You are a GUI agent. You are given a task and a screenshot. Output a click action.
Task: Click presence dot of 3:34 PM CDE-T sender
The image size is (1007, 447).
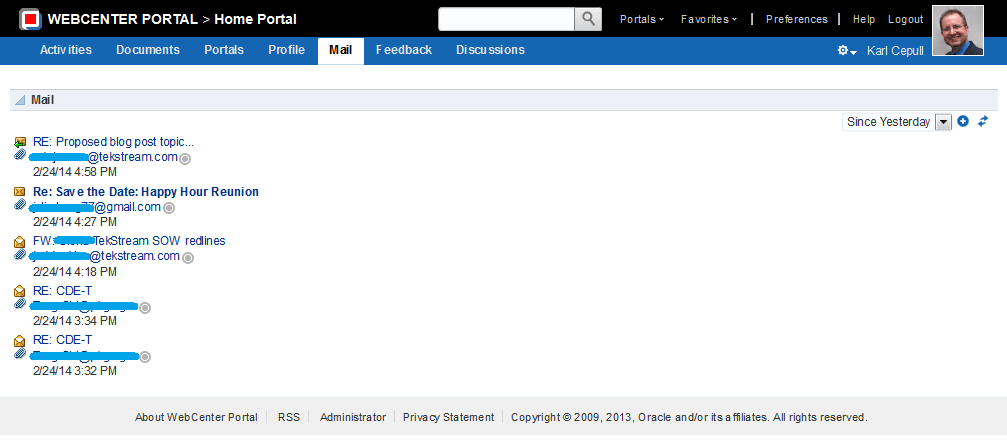(145, 308)
